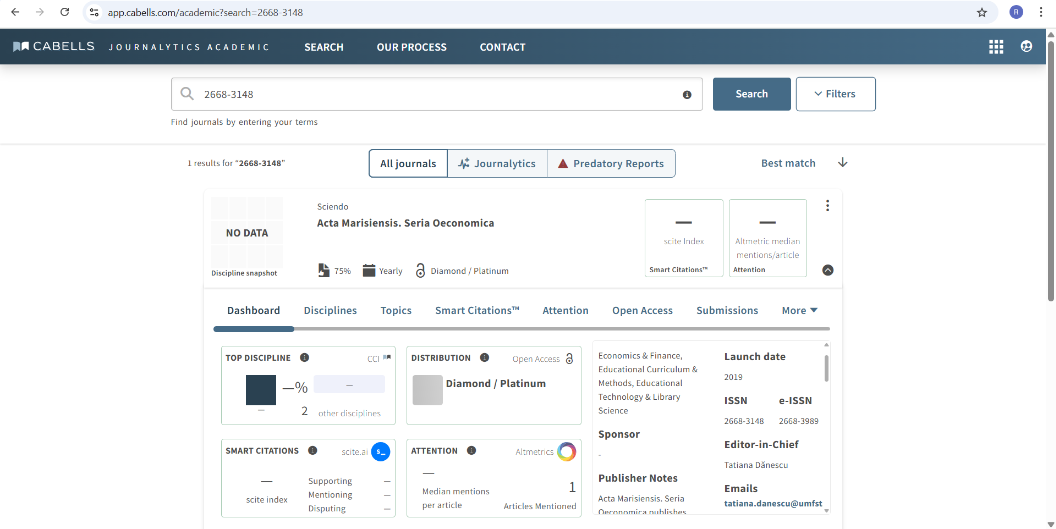The image size is (1056, 529).
Task: Select the All journals filter
Action: point(408,164)
